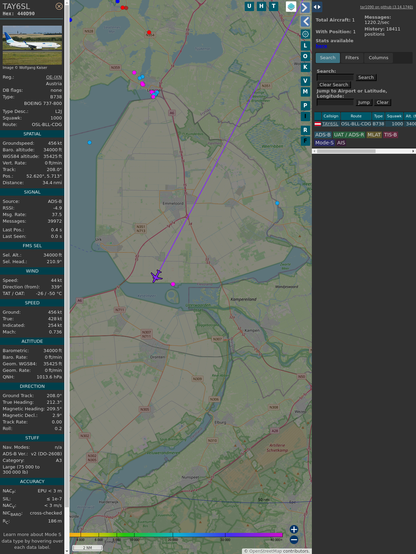416x554 pixels.
Task: Close the TAY6SL aircraft info panel
Action: tap(59, 6)
